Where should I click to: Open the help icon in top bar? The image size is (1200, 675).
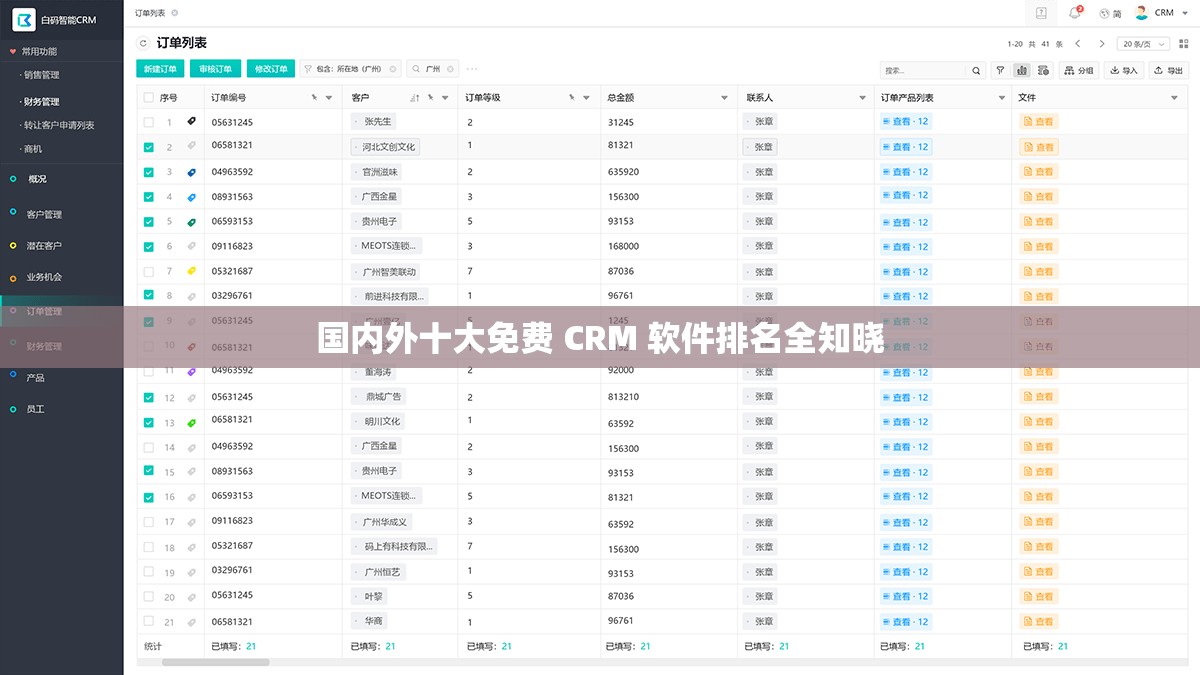tap(1041, 13)
